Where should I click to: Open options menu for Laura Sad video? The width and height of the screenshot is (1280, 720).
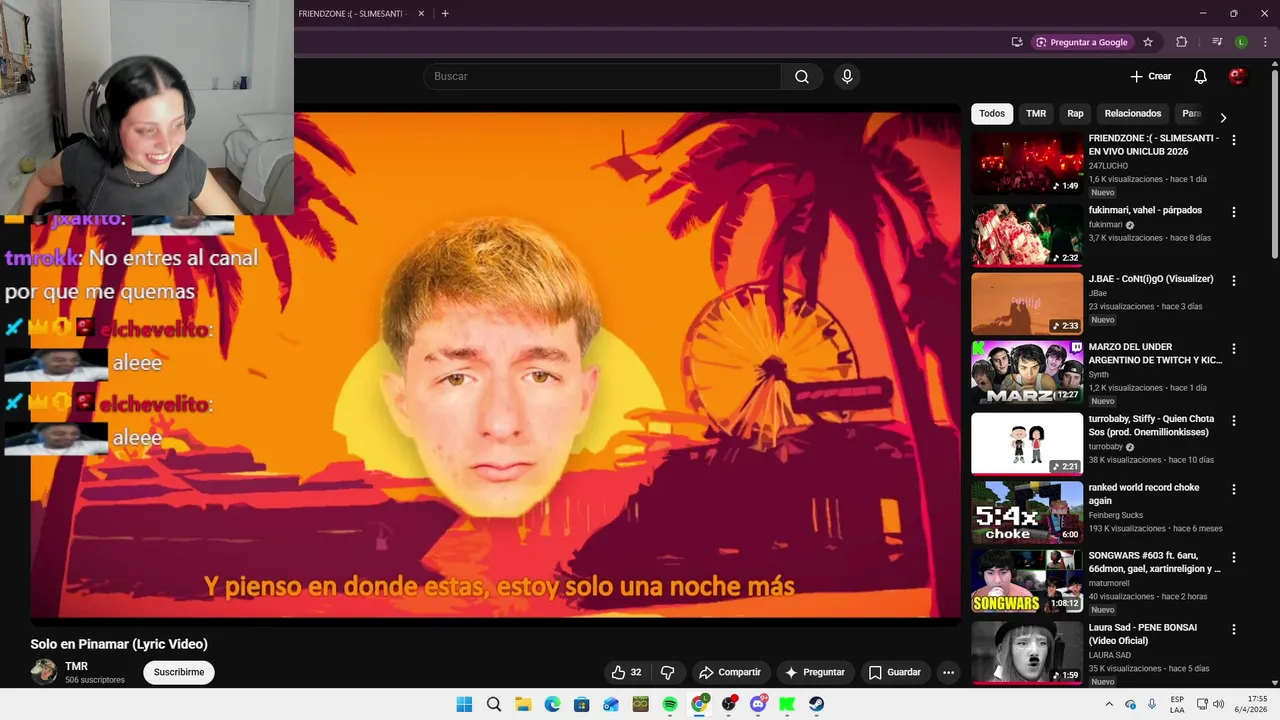tap(1234, 629)
